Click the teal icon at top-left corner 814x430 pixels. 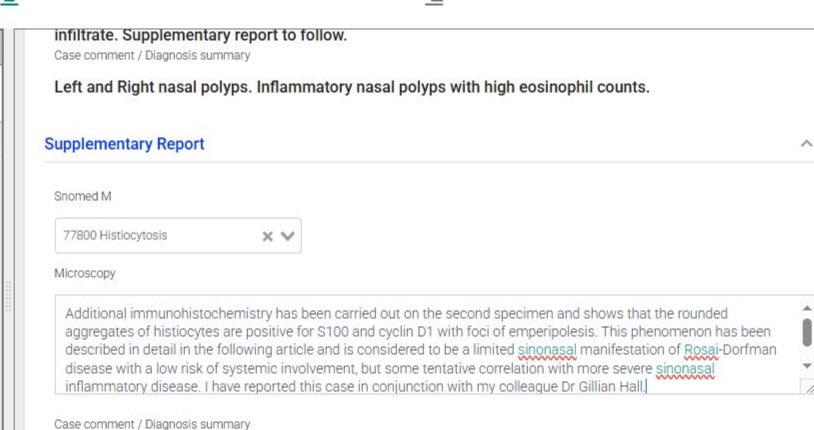click(9, 2)
